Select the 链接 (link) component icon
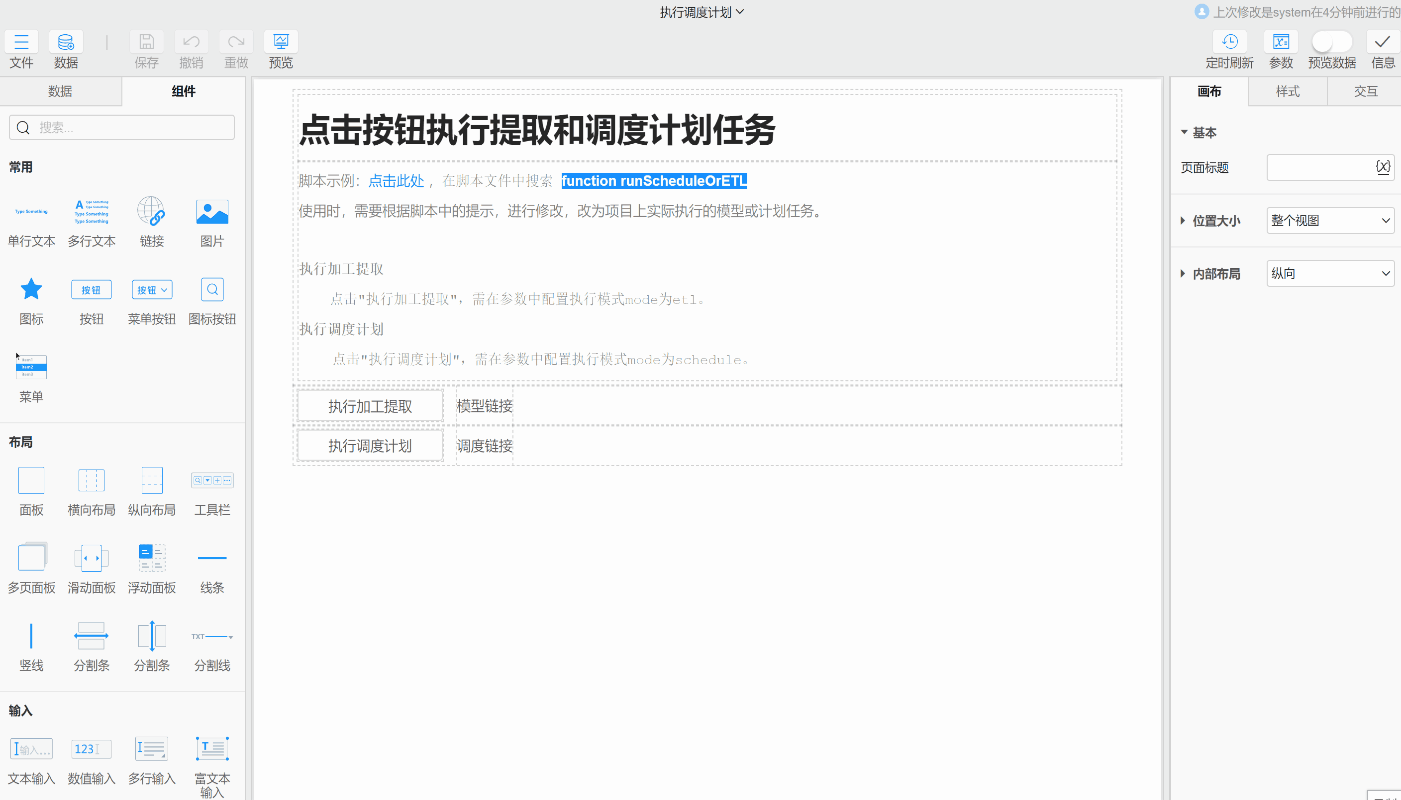Screen dimensions: 1401x800 click(151, 213)
